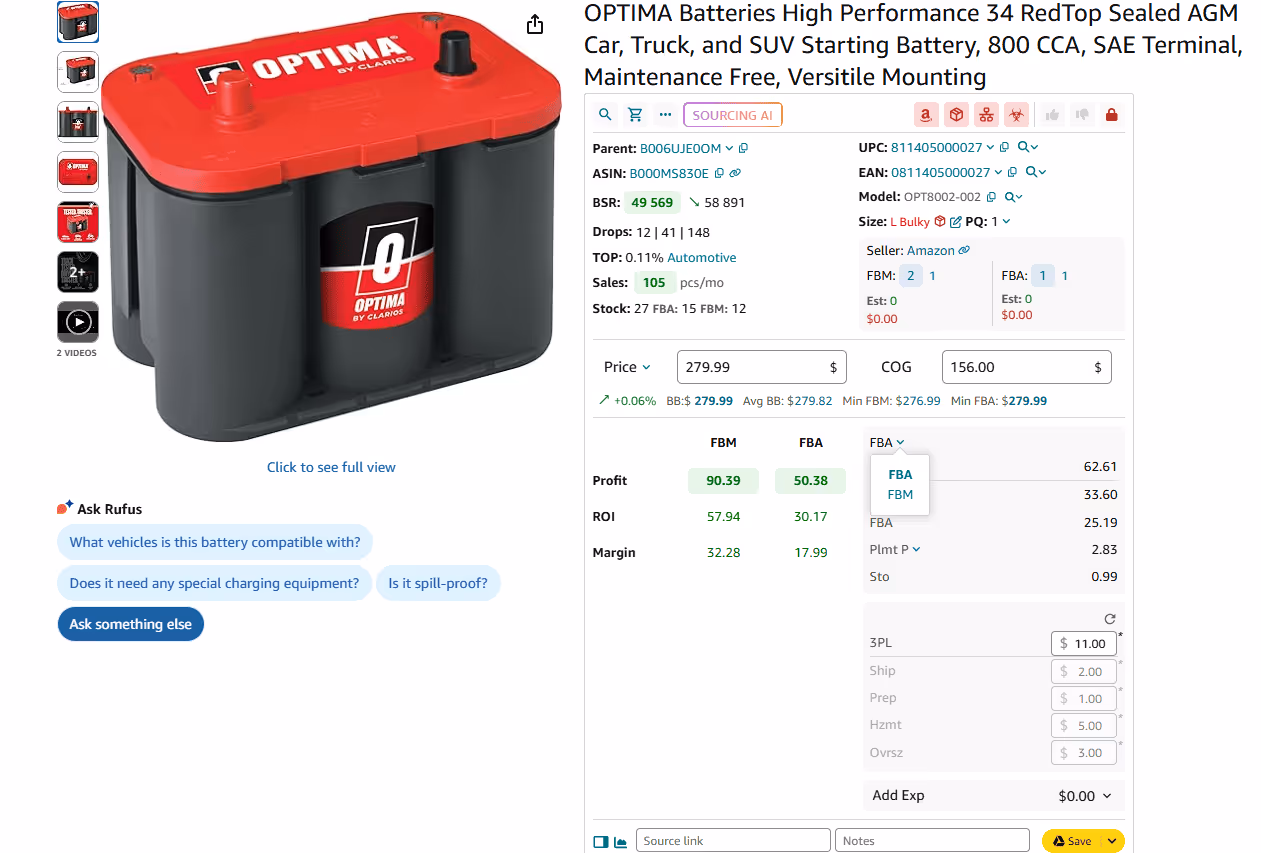Select the first product thumbnail image
Viewport: 1261px width, 853px height.
[x=78, y=22]
